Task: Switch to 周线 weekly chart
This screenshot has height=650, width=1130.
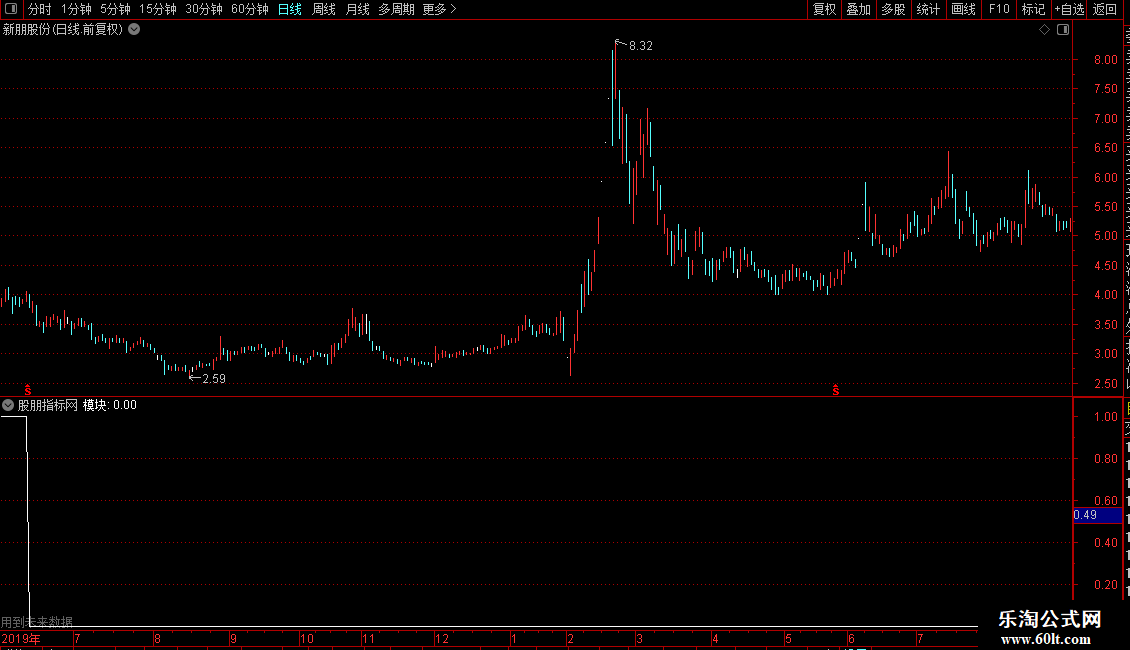Action: point(324,9)
